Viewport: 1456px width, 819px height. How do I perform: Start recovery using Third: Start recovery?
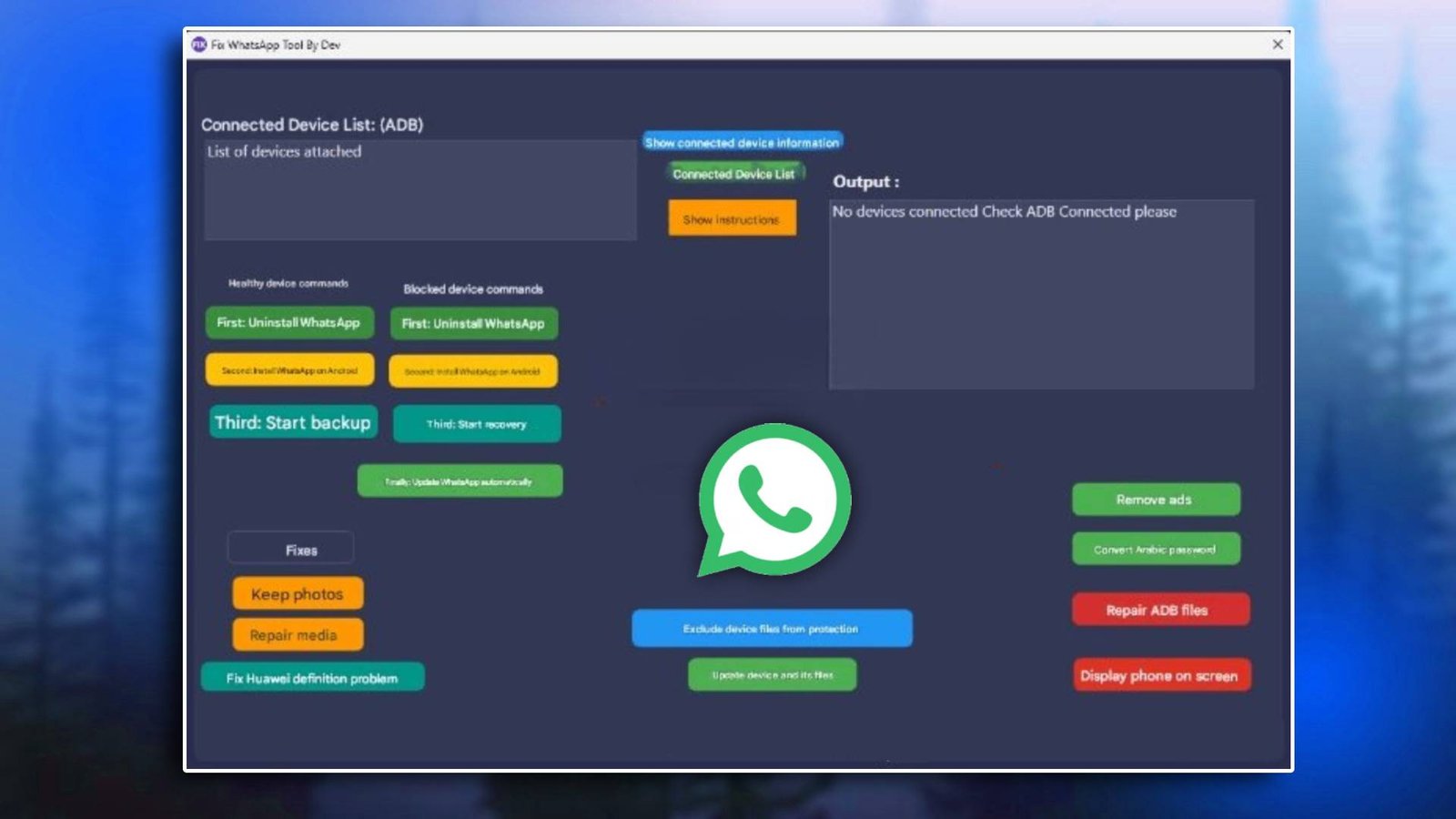pos(476,423)
